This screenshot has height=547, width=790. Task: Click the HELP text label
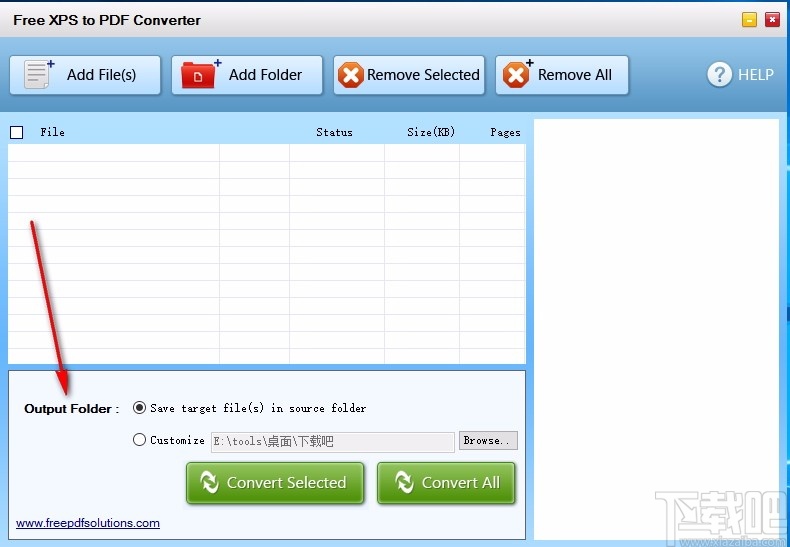(x=756, y=75)
